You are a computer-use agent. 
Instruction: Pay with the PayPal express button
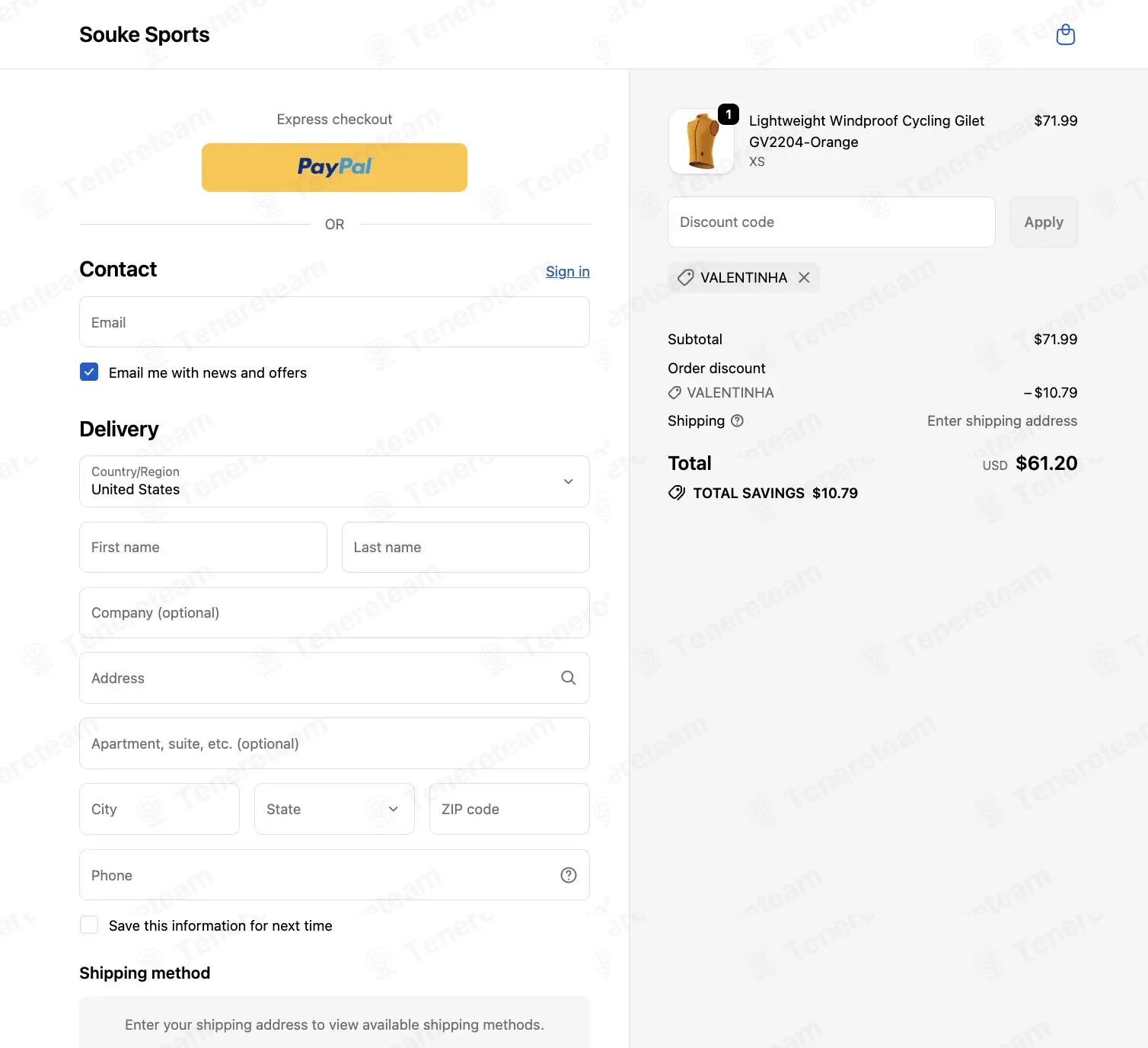pos(334,168)
